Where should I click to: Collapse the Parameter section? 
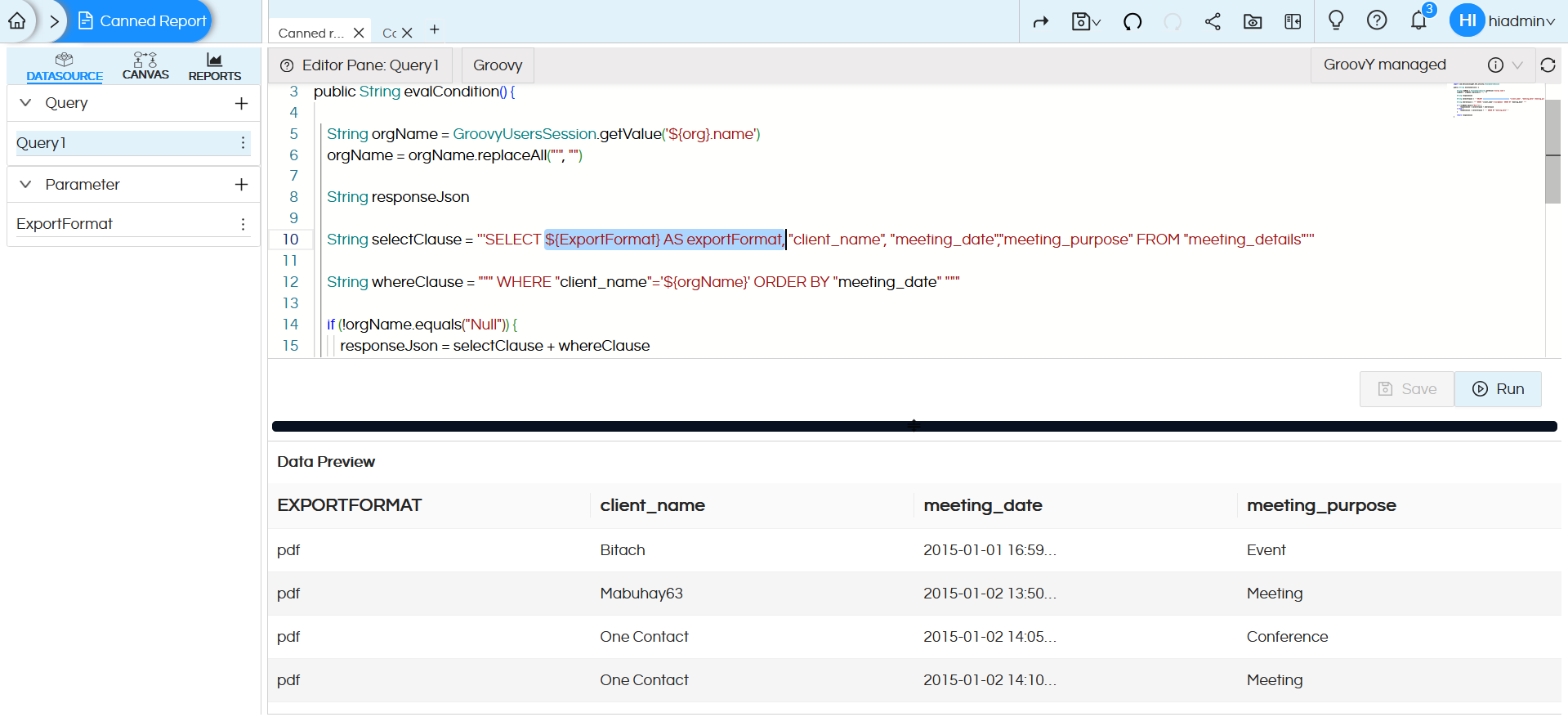pyautogui.click(x=25, y=185)
